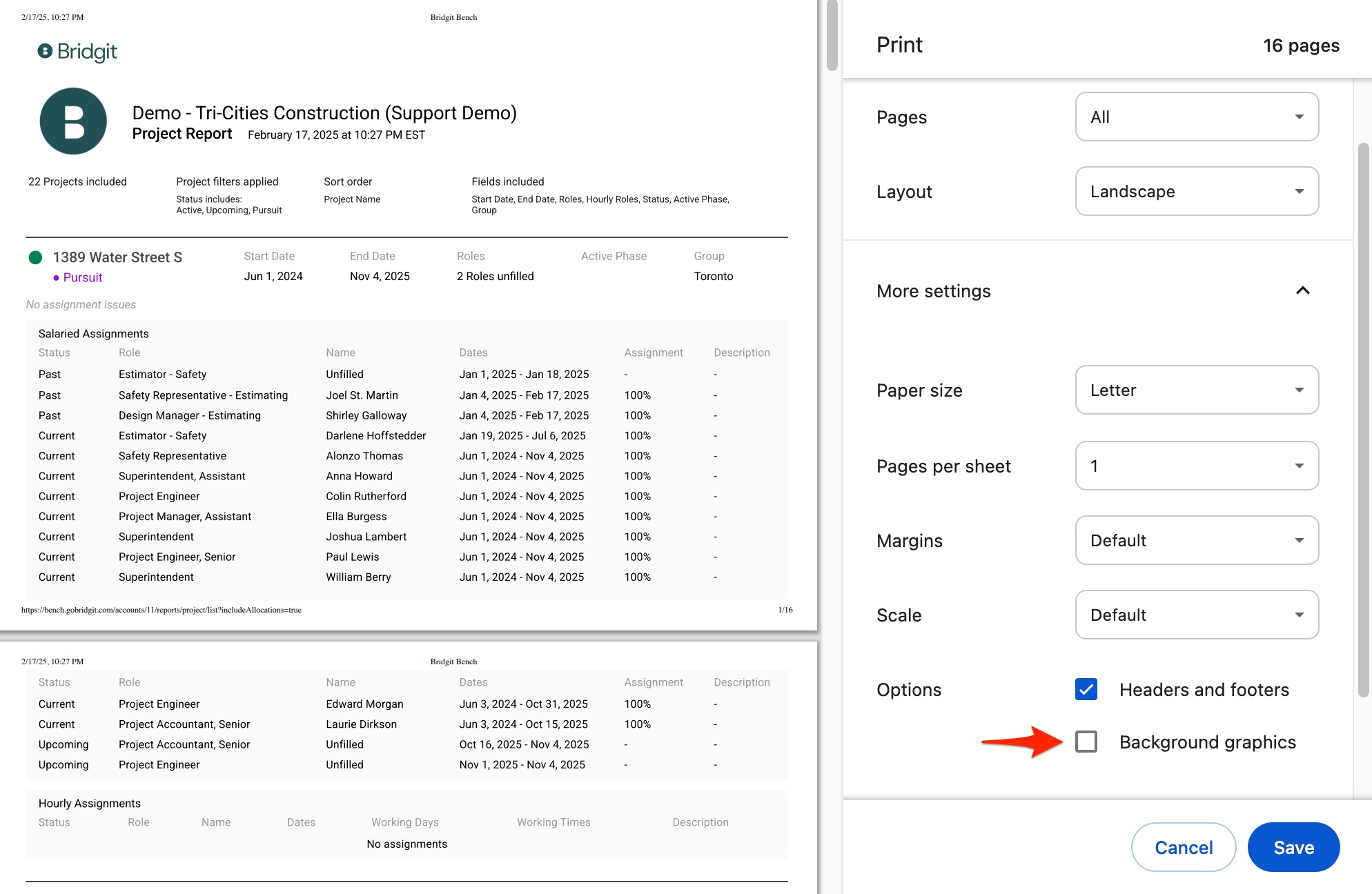Click the Joel St. Martin name cell

point(362,395)
